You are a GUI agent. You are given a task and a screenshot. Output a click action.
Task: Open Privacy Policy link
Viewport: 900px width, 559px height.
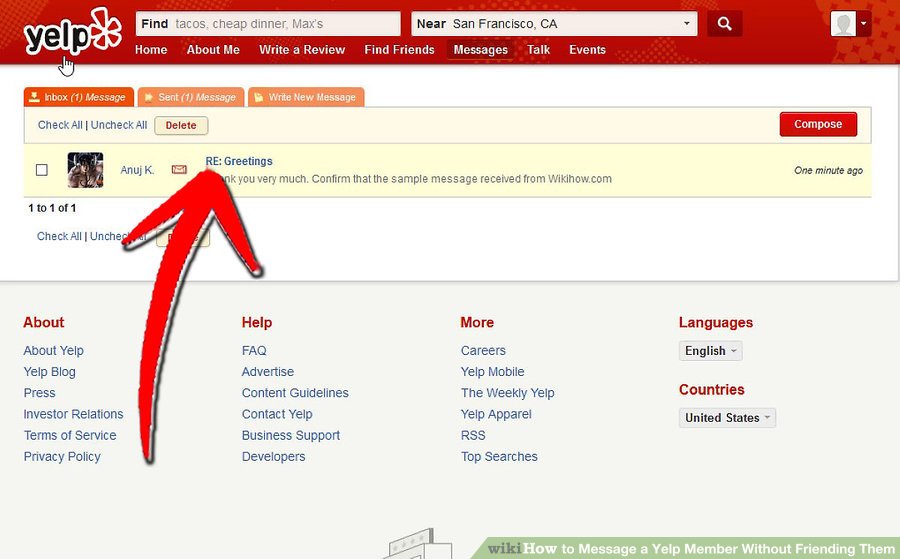click(x=62, y=457)
